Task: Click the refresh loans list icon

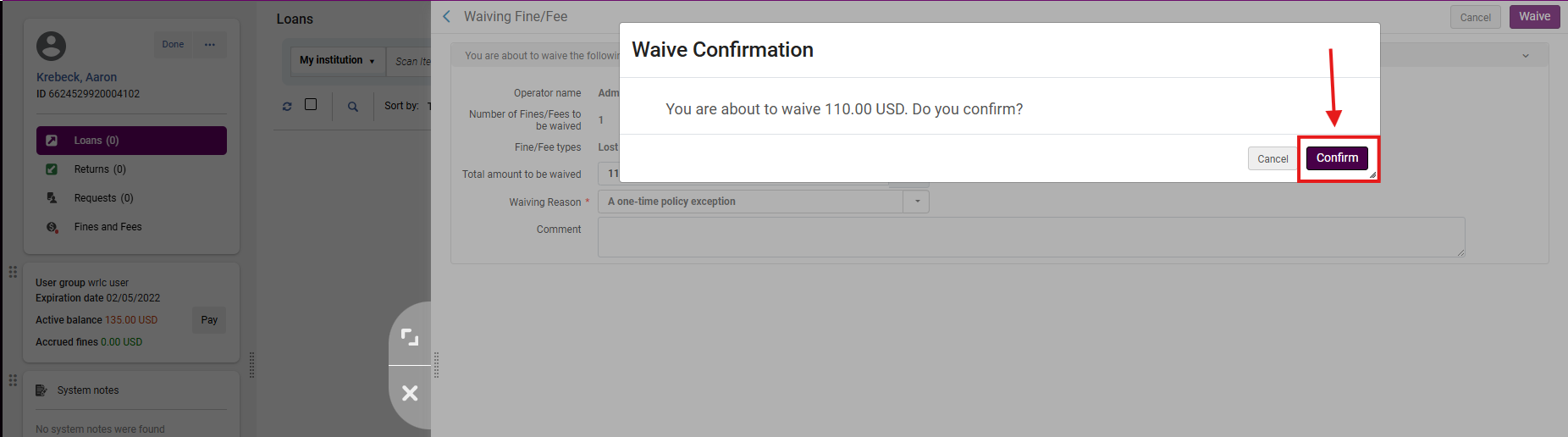Action: click(x=287, y=107)
